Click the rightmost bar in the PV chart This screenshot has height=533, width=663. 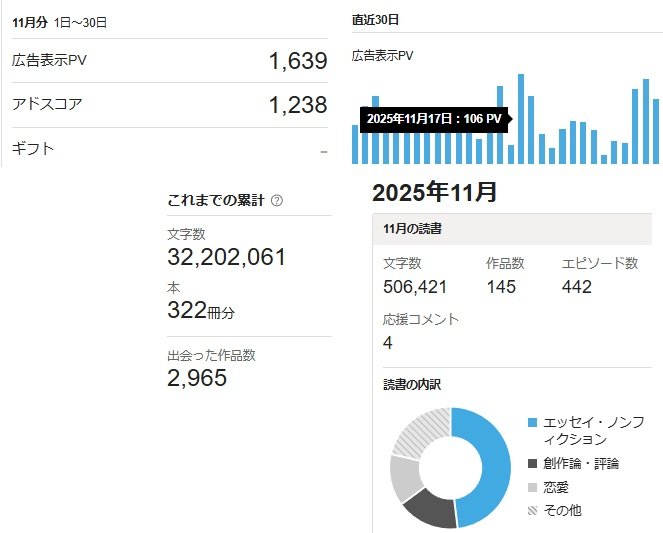coord(656,130)
